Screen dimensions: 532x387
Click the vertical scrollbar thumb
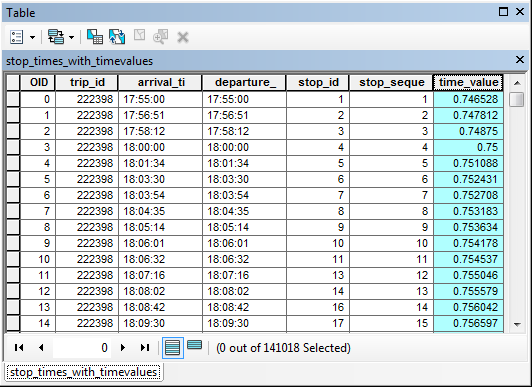[517, 99]
